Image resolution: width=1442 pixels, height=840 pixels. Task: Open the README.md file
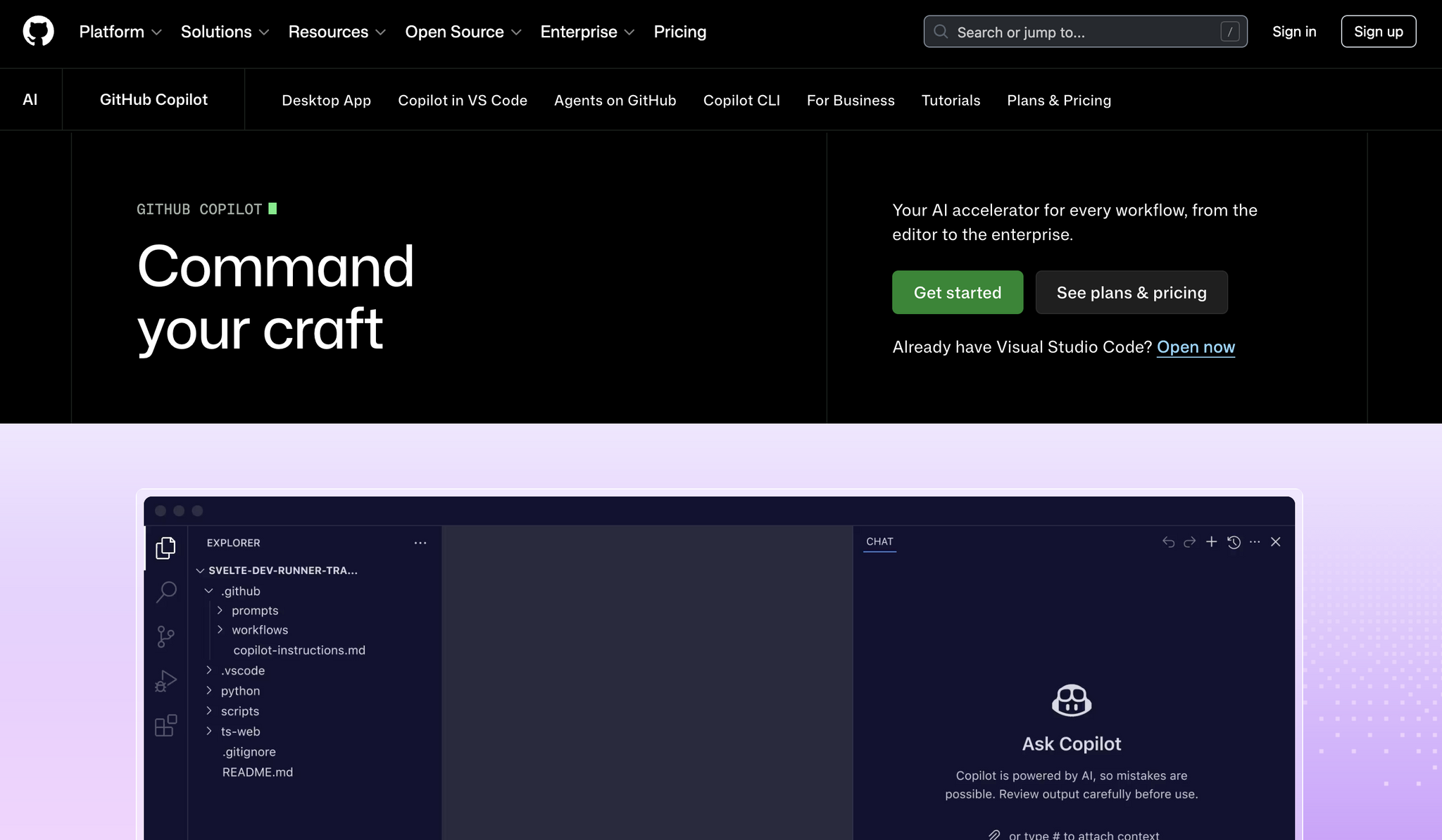click(x=258, y=772)
